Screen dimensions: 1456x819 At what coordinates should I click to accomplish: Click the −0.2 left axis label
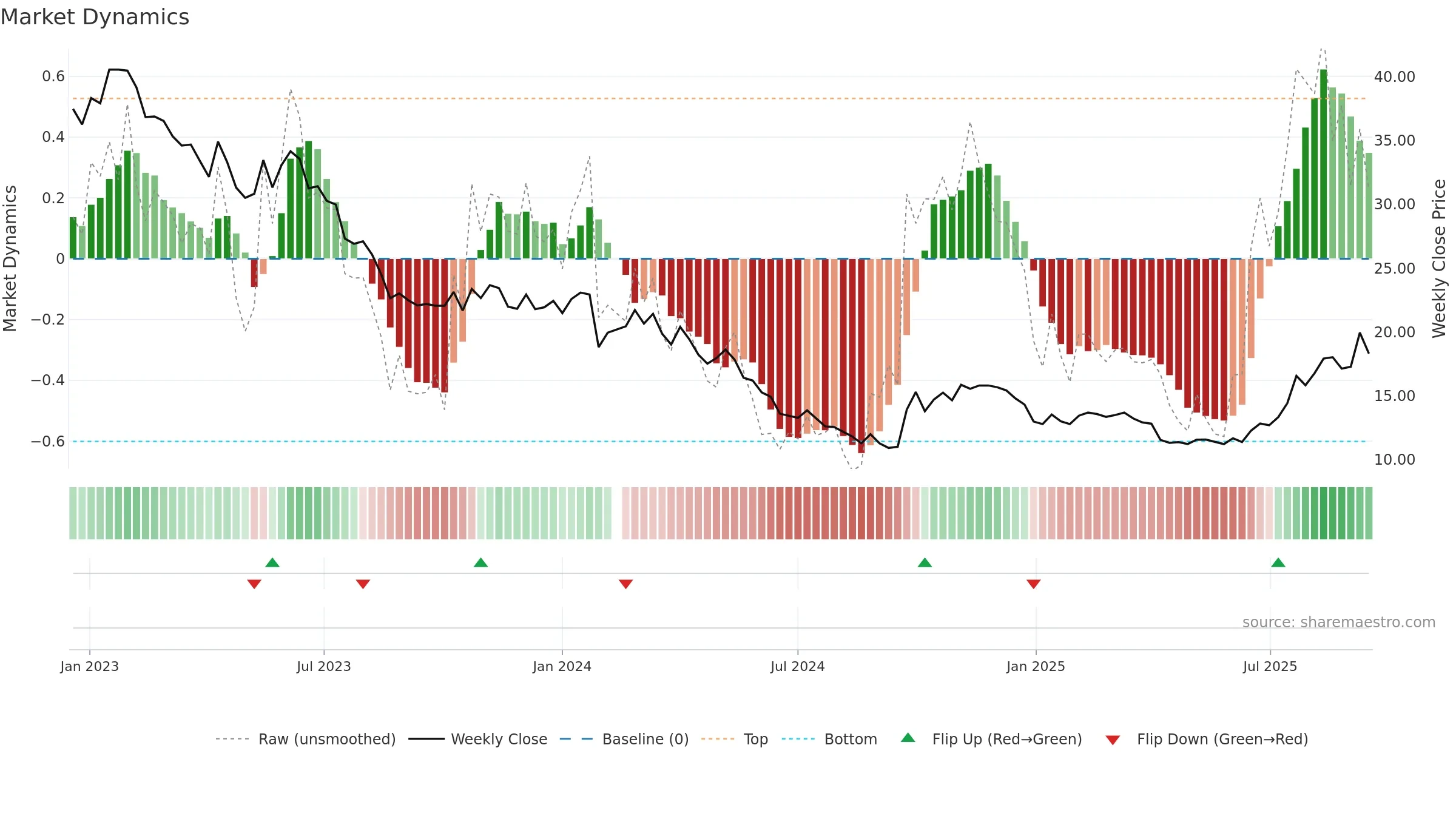point(48,319)
